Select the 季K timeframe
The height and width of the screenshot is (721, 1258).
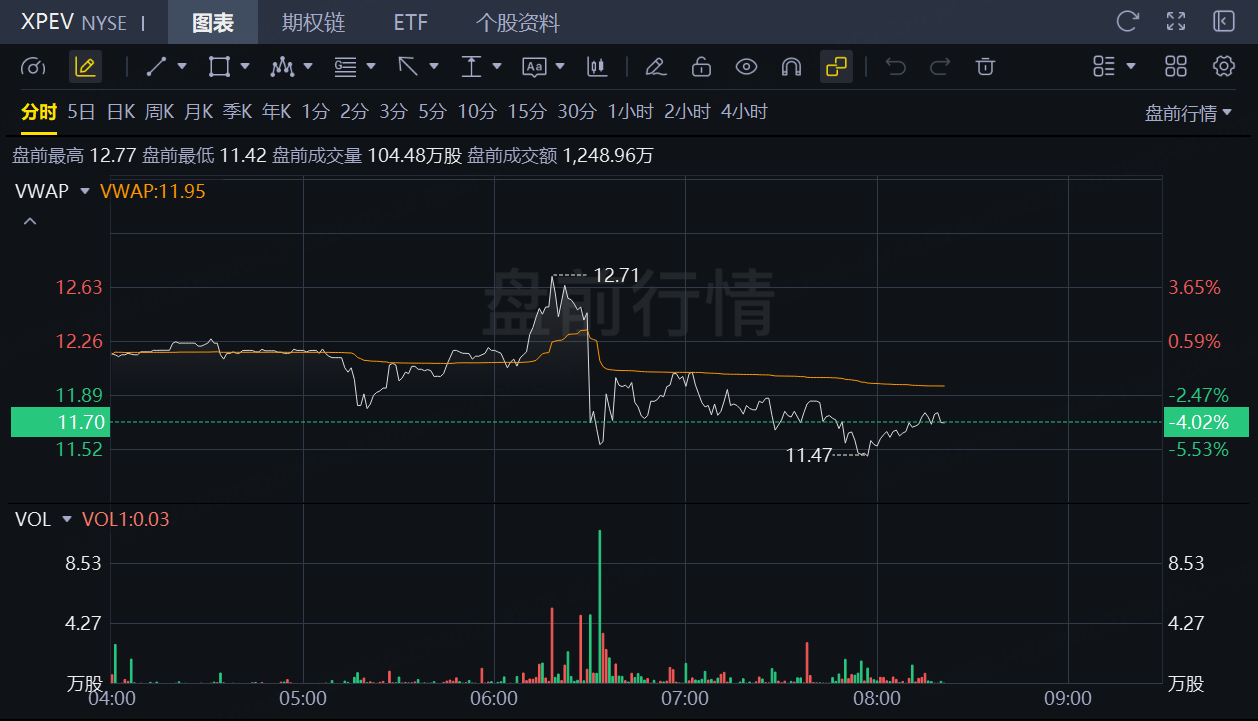tap(237, 112)
